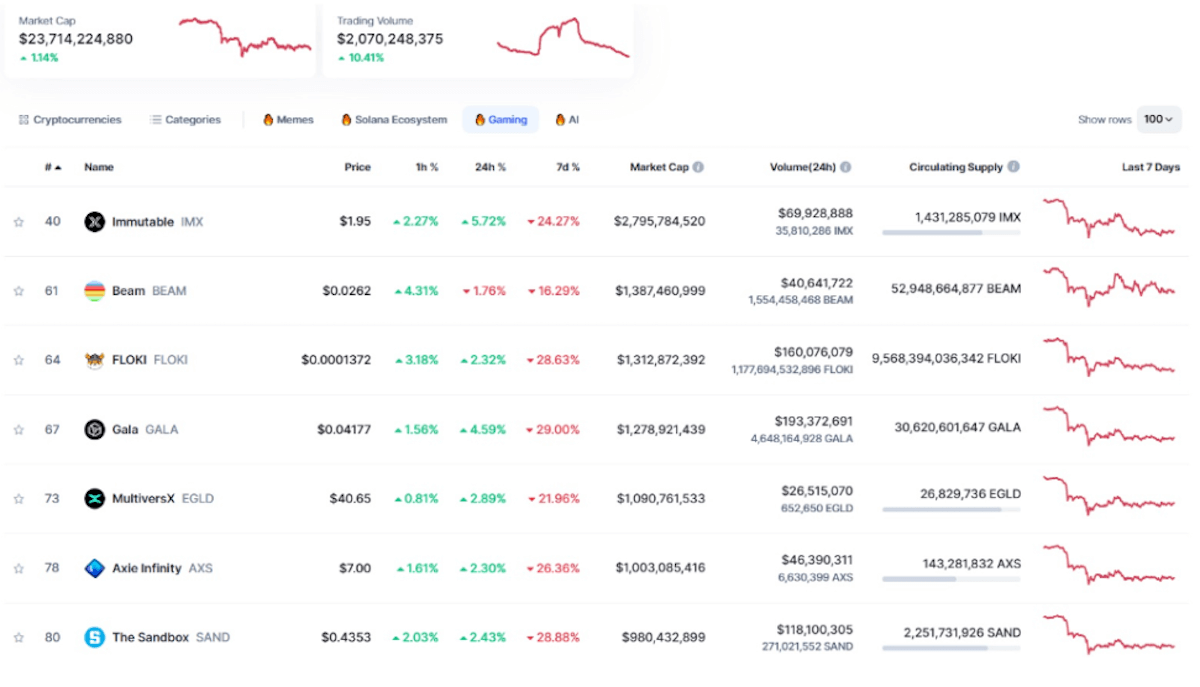Switch to Cryptocurrencies tab
The height and width of the screenshot is (687, 1200).
pos(70,120)
